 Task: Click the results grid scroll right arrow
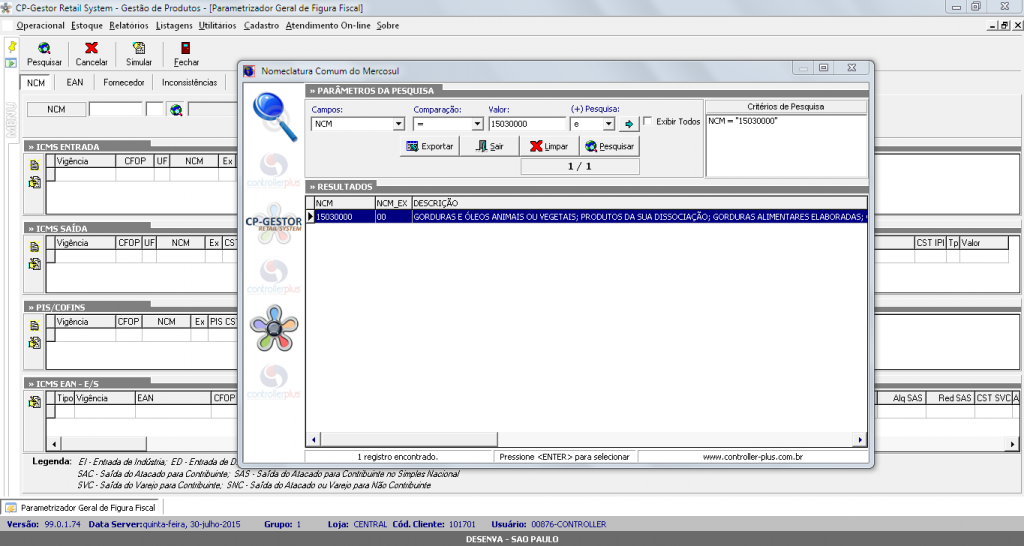(x=860, y=439)
